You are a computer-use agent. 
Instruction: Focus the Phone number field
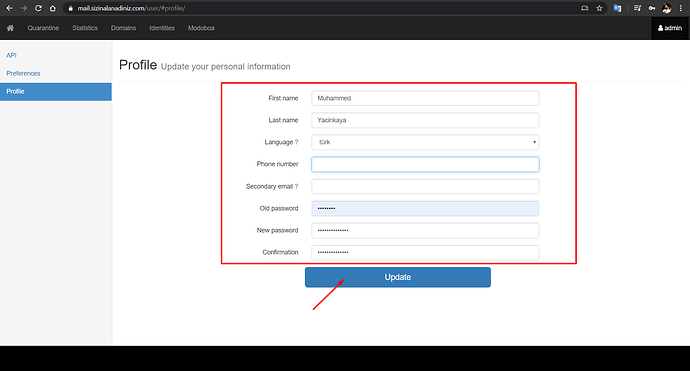tap(425, 164)
